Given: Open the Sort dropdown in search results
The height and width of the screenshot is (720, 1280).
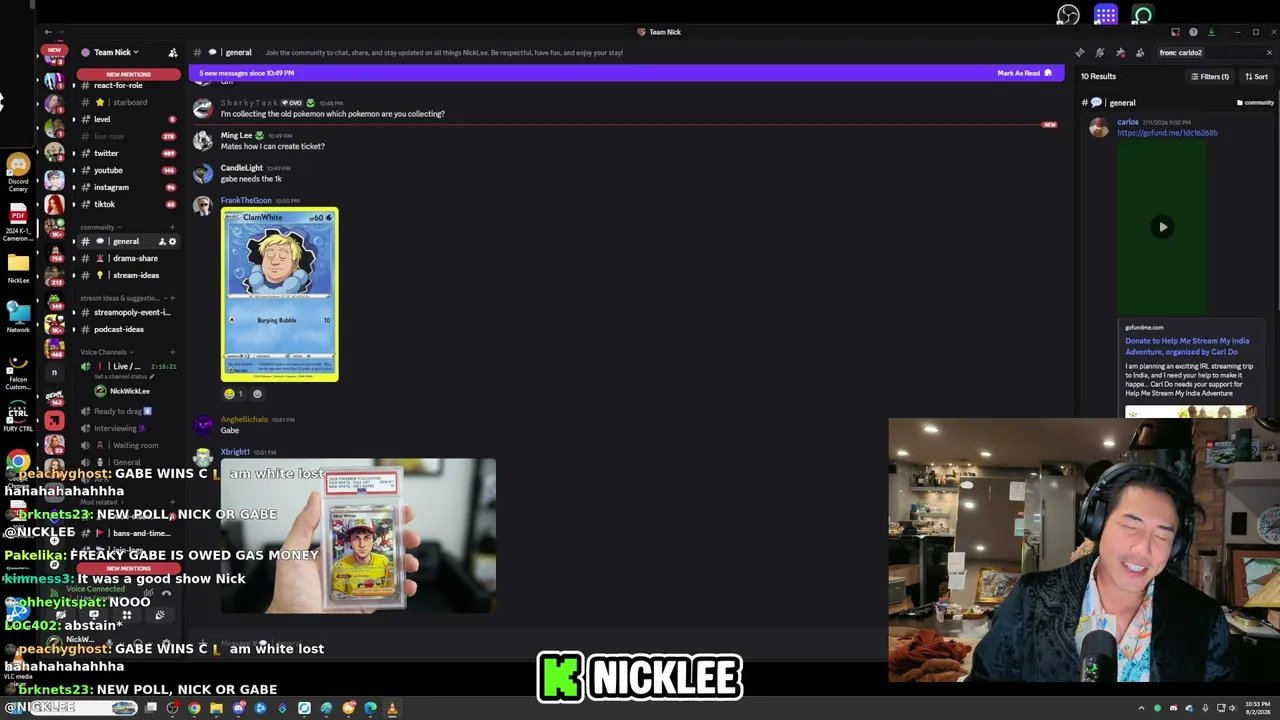Looking at the screenshot, I should click(1256, 76).
